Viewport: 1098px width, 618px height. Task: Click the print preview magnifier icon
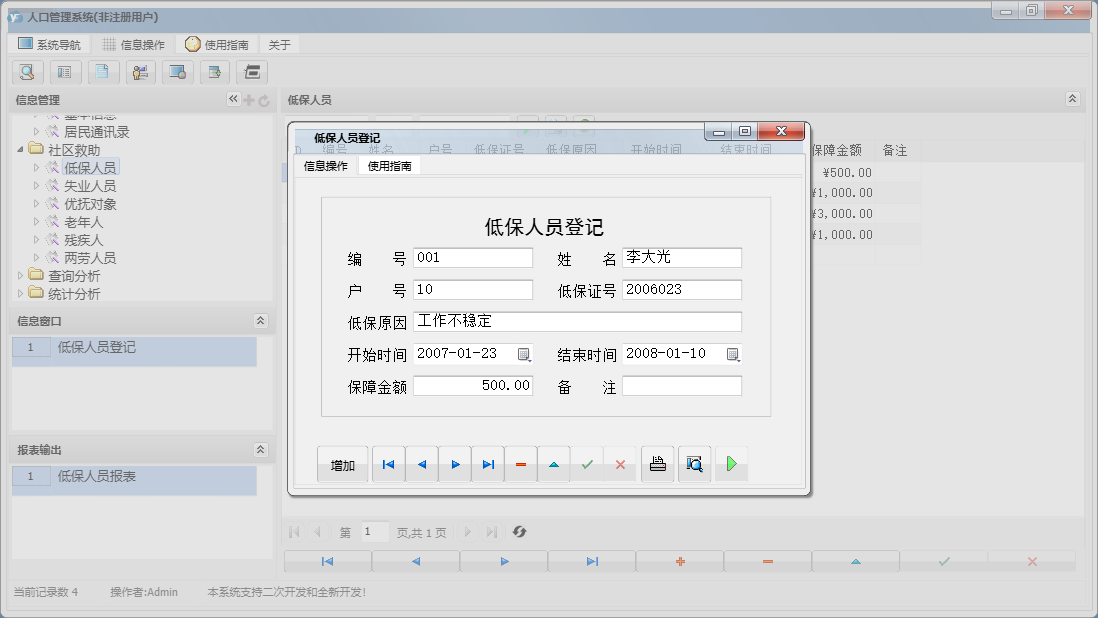[694, 464]
